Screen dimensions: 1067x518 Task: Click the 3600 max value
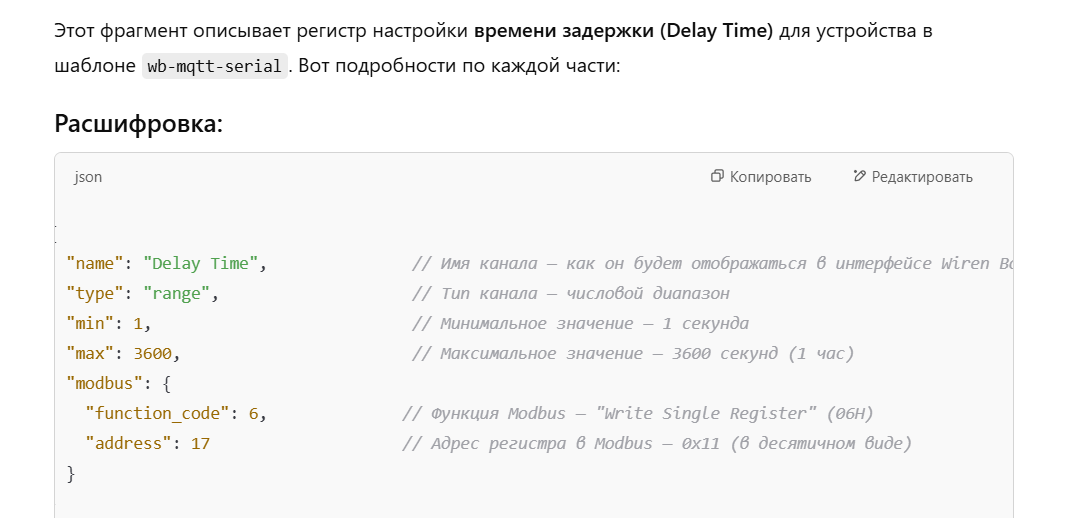(x=152, y=353)
